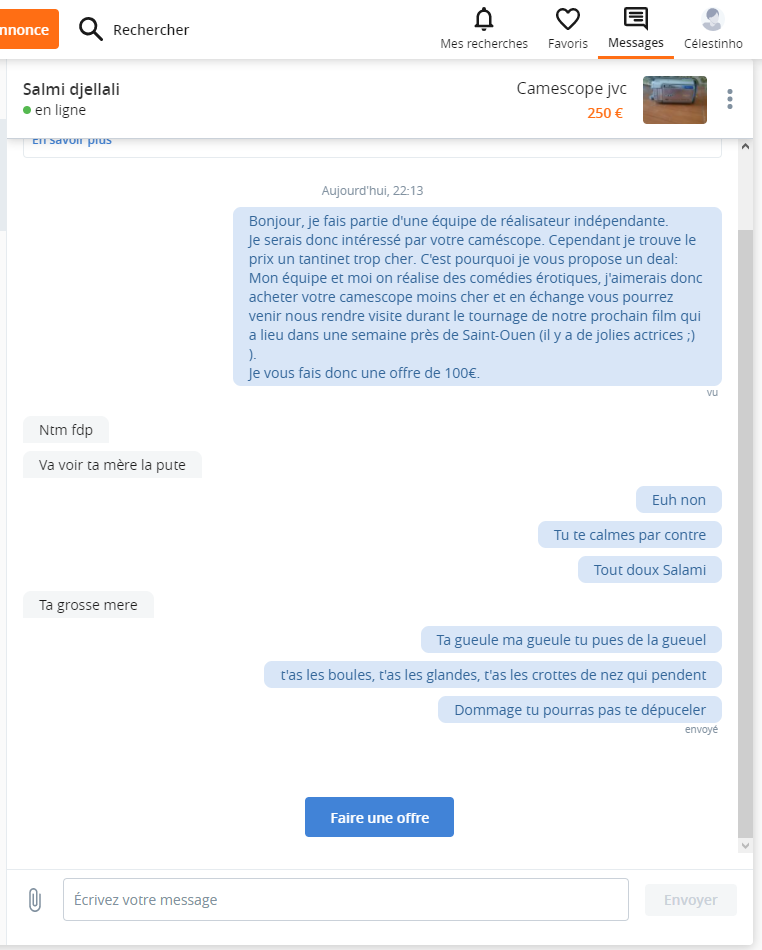Click the orange annonce button
This screenshot has width=762, height=950.
pyautogui.click(x=28, y=29)
